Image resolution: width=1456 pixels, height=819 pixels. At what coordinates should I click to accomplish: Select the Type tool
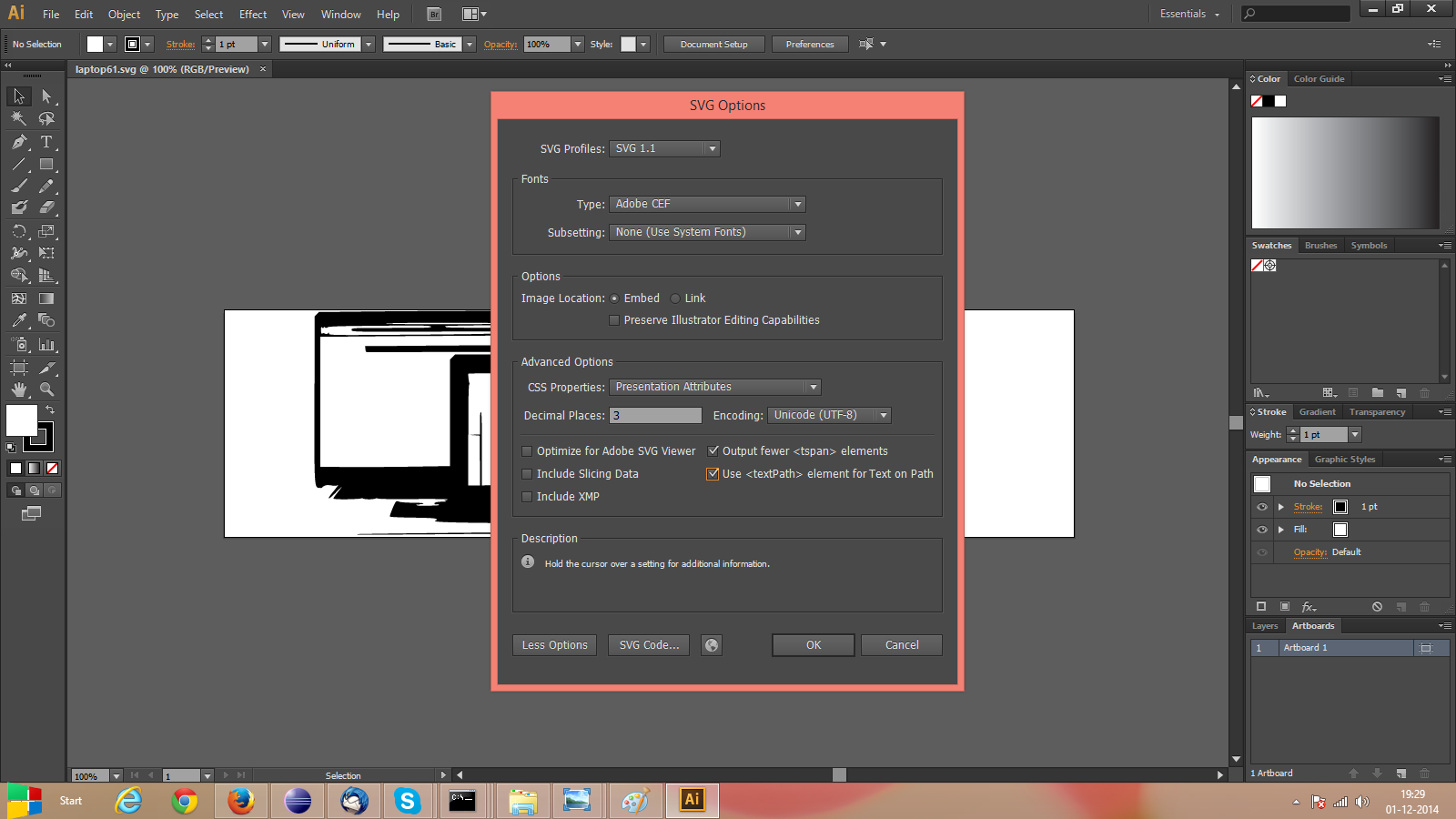[46, 142]
